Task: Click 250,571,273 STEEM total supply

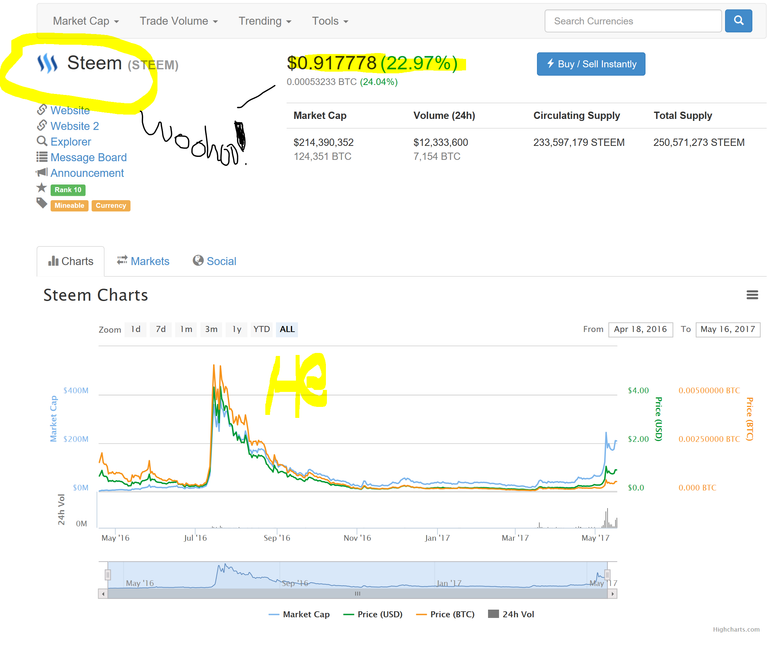Action: (x=699, y=143)
